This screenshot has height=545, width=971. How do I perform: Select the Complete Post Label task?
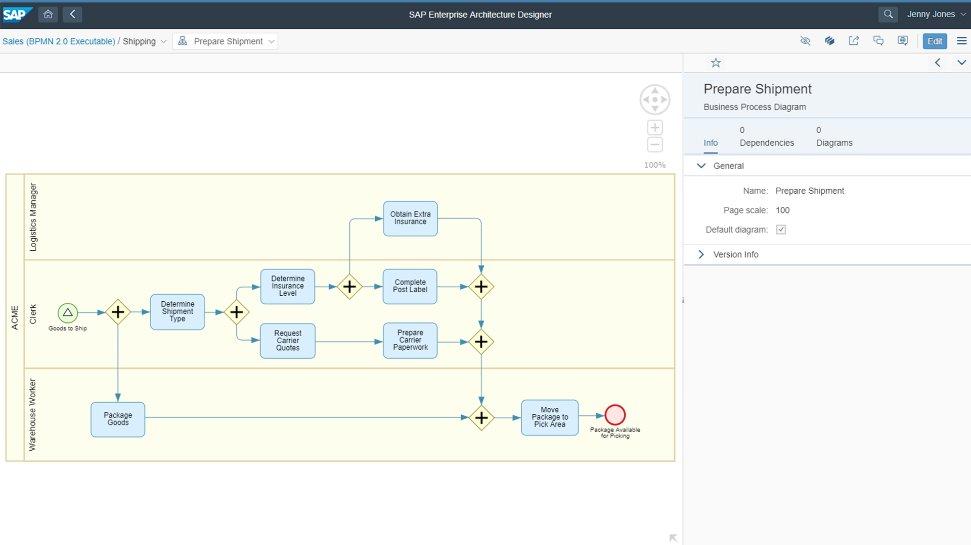click(x=410, y=287)
